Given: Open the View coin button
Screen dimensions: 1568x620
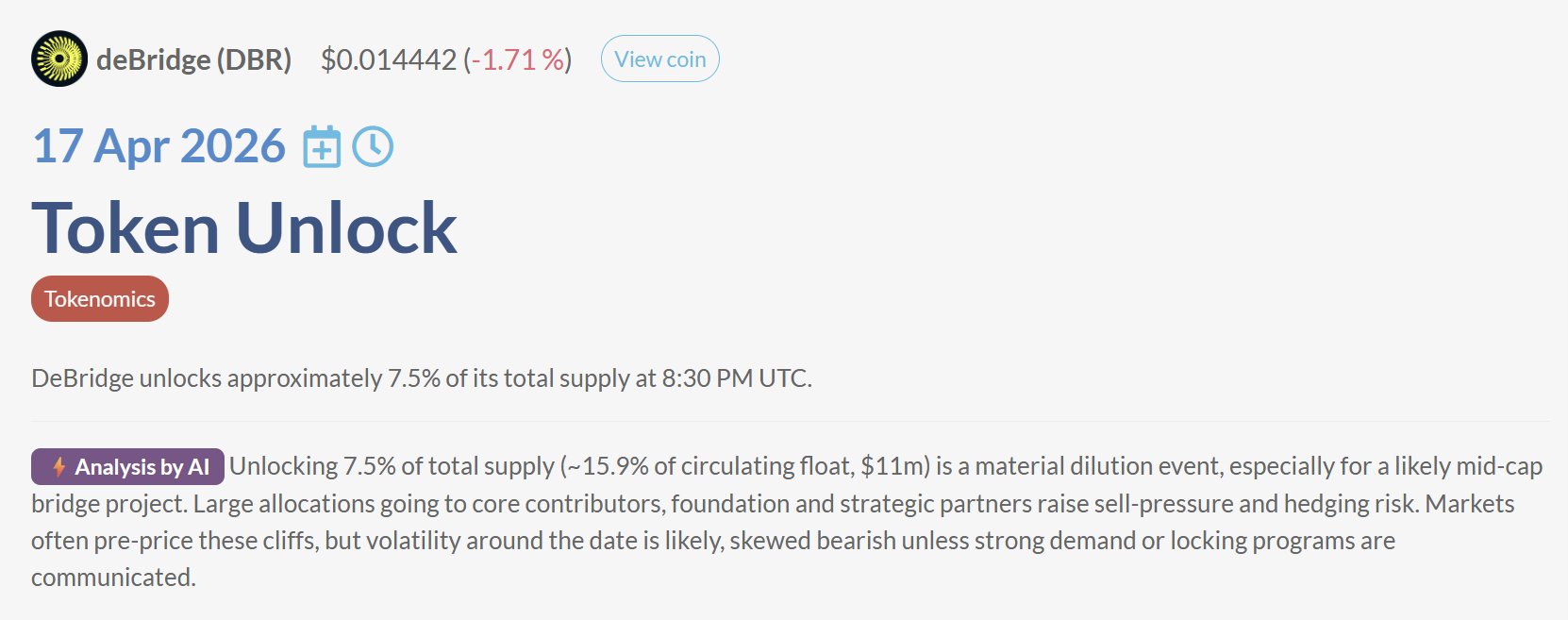Looking at the screenshot, I should coord(659,59).
